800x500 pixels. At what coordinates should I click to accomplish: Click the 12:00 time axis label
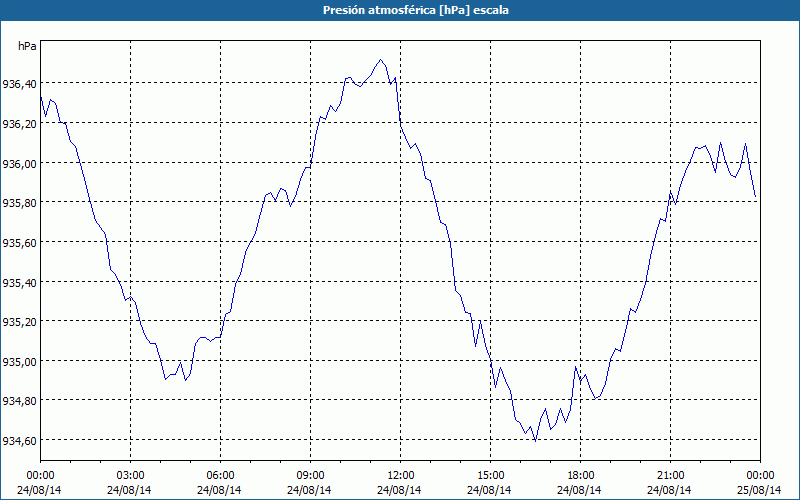click(x=401, y=476)
